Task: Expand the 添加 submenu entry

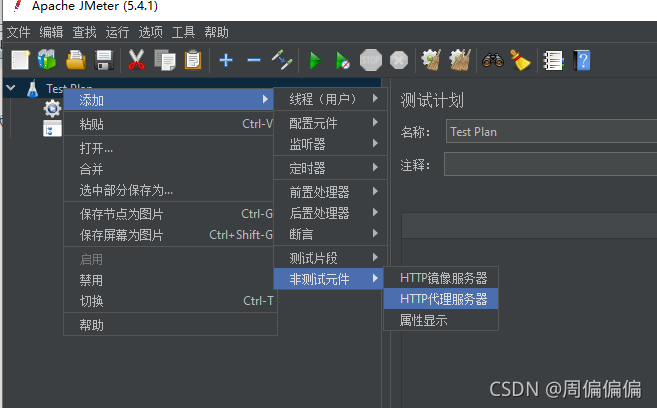Action: pos(168,100)
